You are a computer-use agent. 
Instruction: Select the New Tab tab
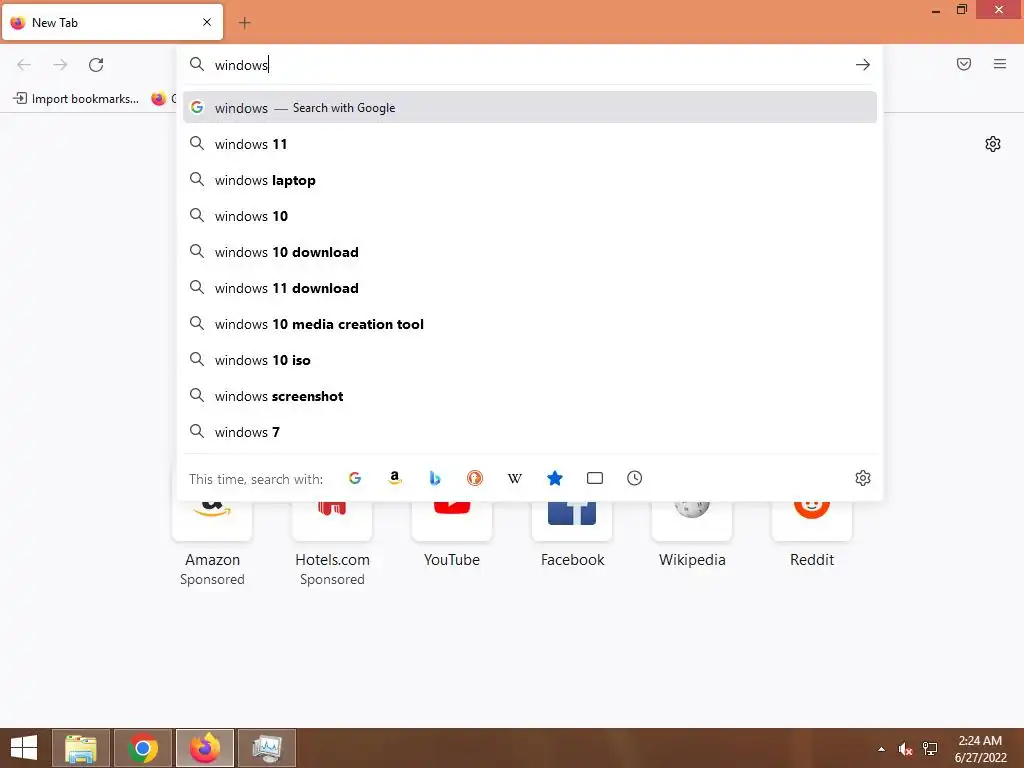click(x=112, y=22)
